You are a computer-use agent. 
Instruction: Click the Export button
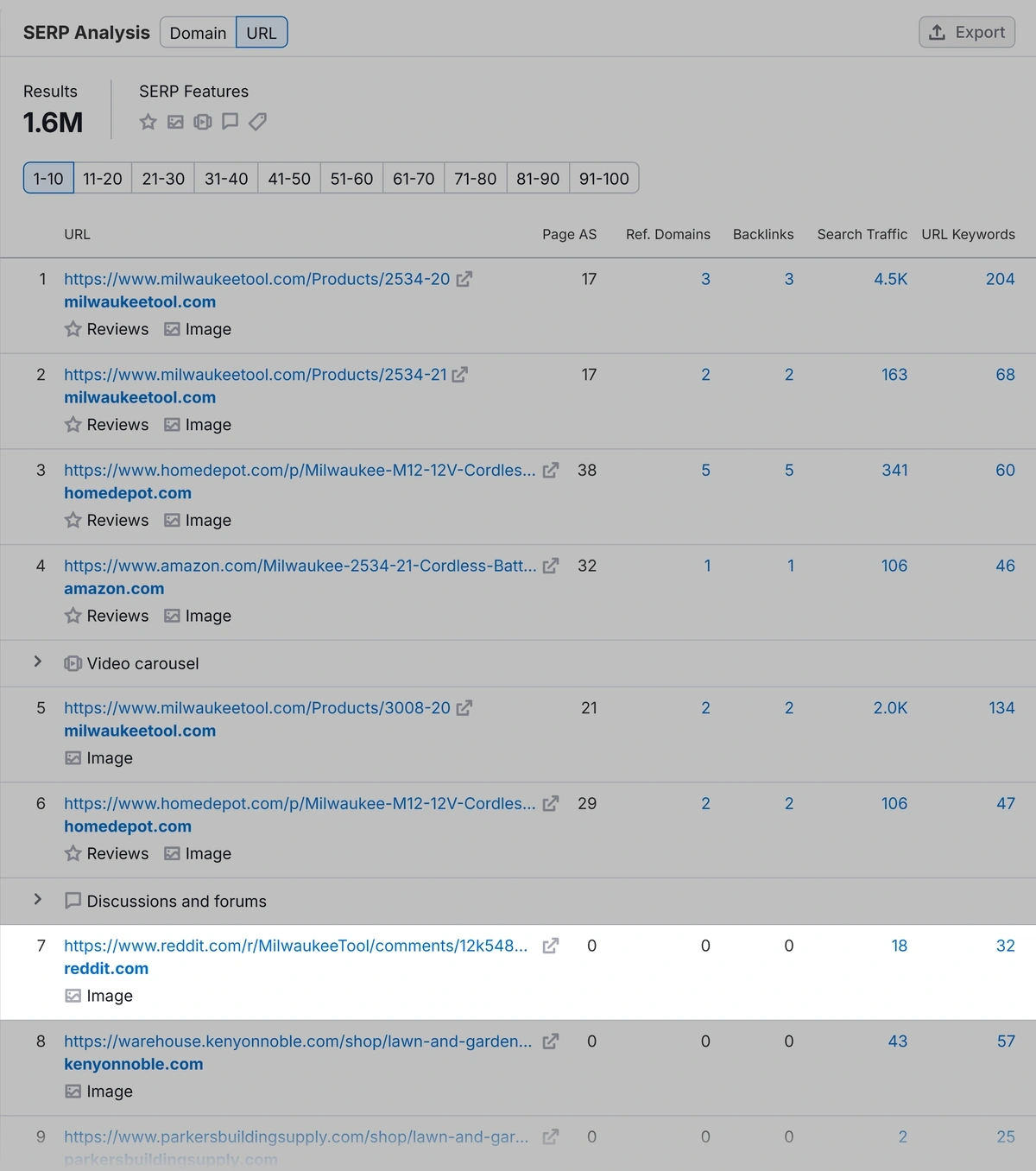tap(967, 32)
